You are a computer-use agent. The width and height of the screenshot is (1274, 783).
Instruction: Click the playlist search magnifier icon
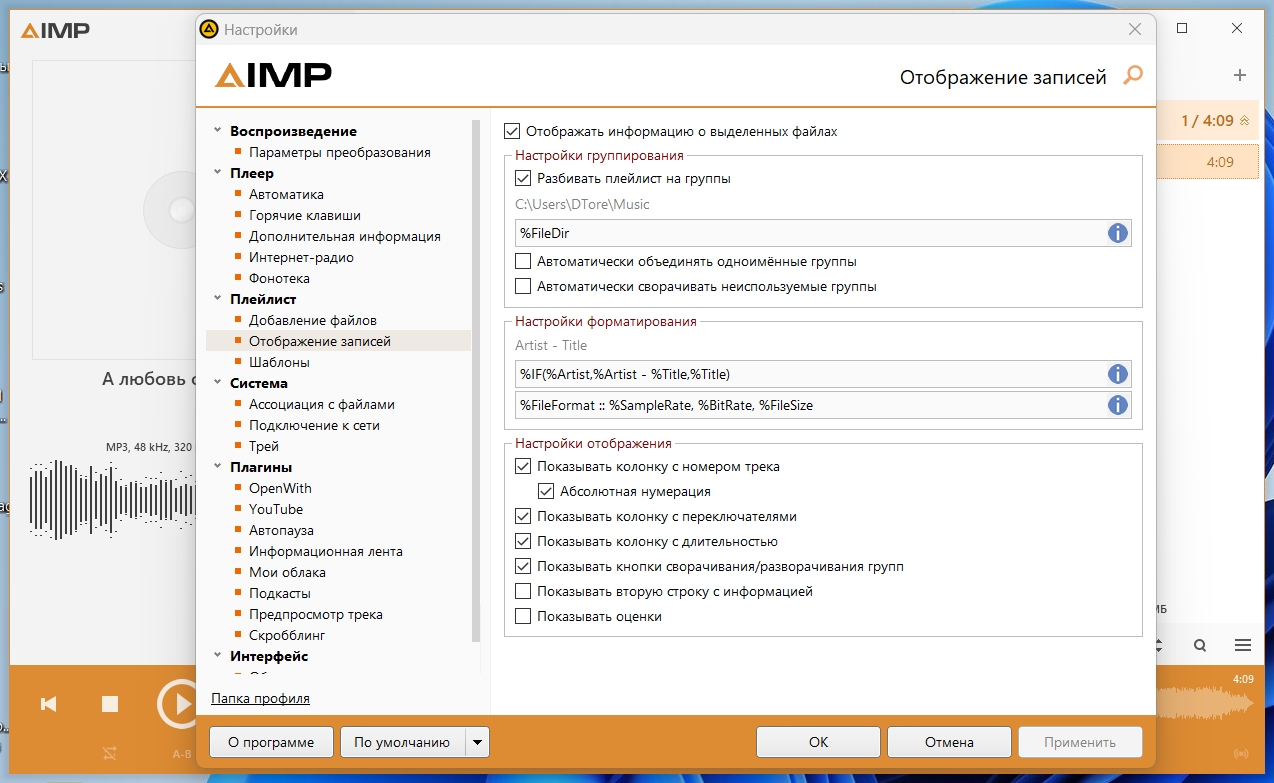(x=1200, y=645)
